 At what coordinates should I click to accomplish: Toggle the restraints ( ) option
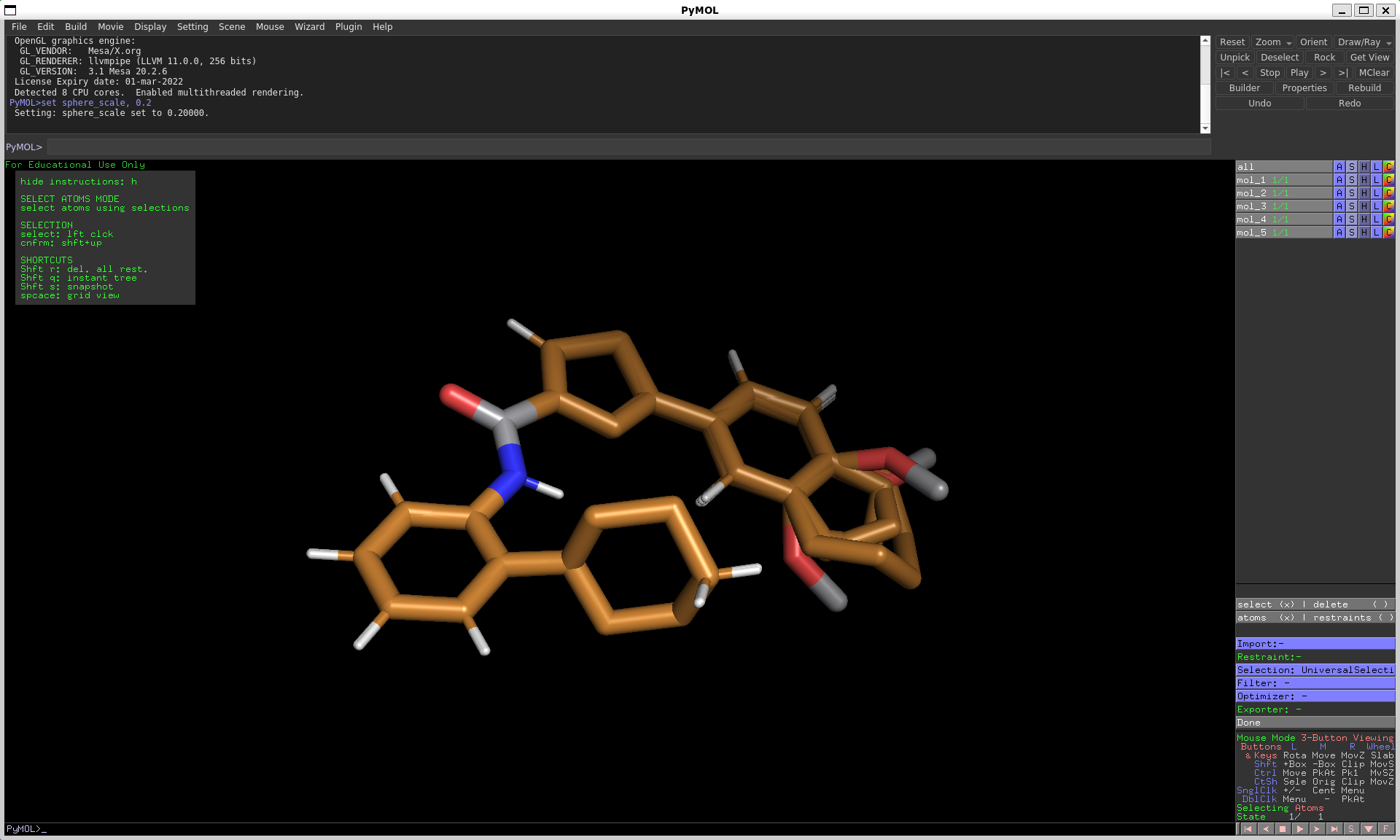[1354, 618]
